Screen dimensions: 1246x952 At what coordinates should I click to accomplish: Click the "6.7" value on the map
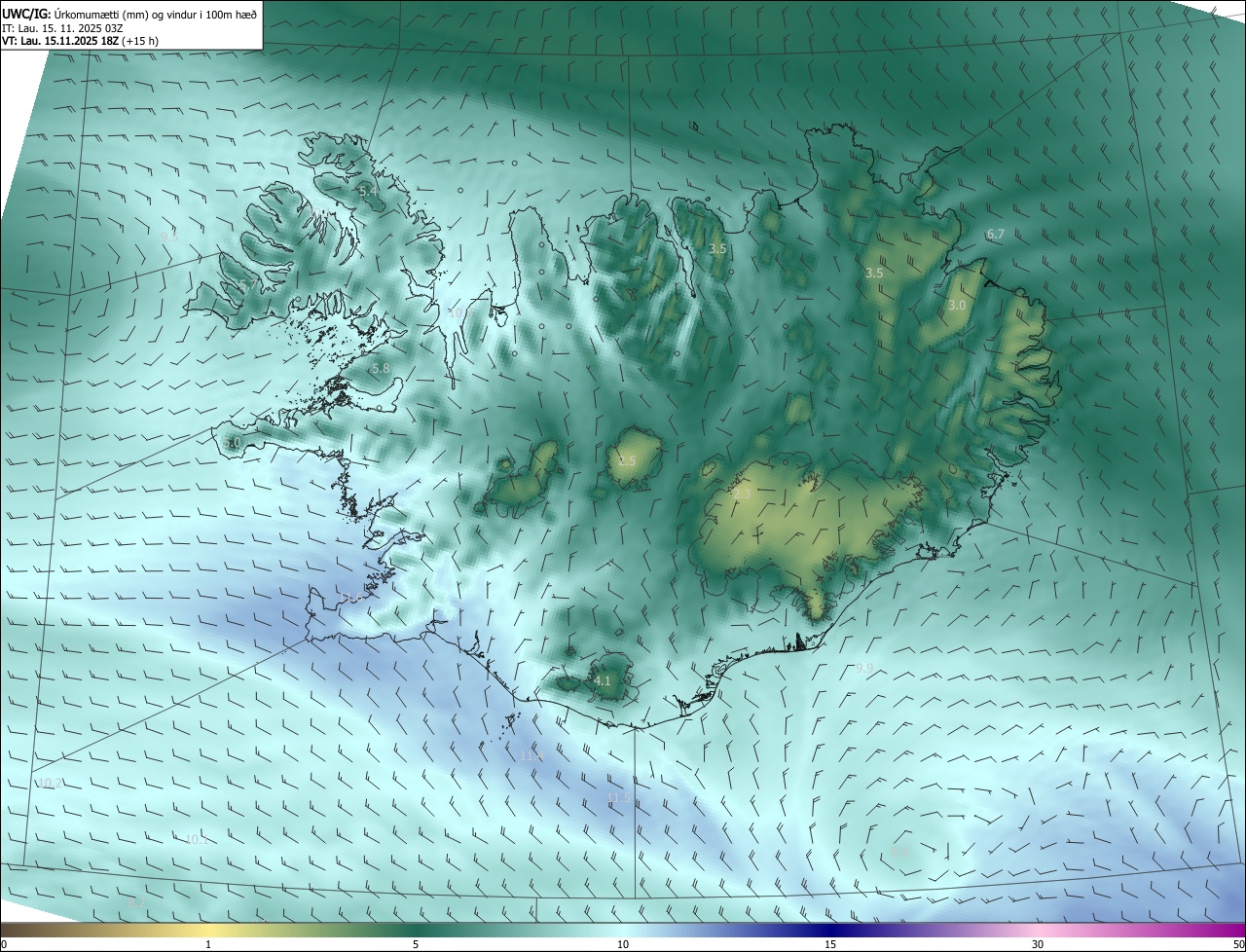pos(995,235)
